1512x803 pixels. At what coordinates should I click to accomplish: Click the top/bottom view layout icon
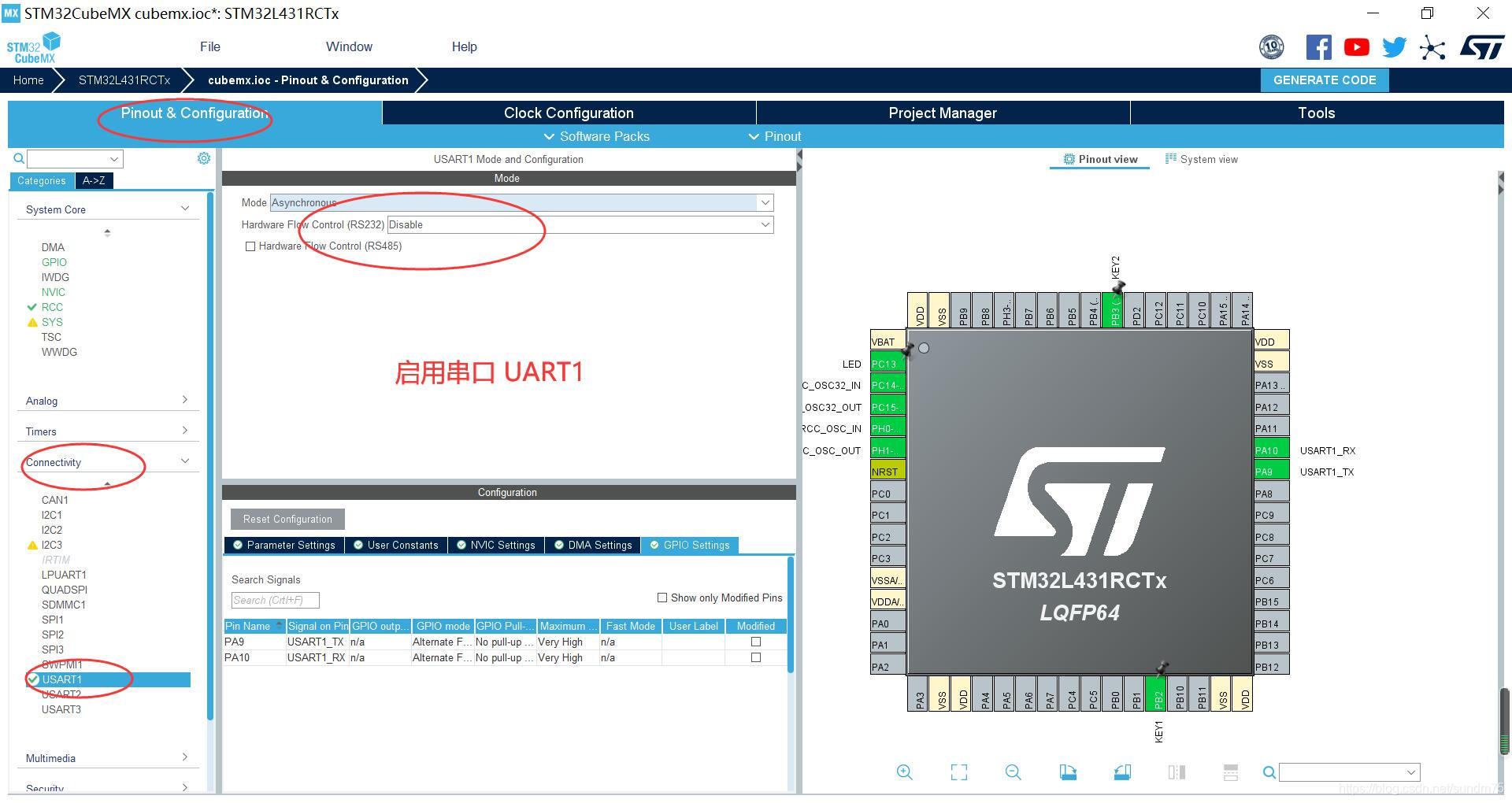pyautogui.click(x=1231, y=772)
